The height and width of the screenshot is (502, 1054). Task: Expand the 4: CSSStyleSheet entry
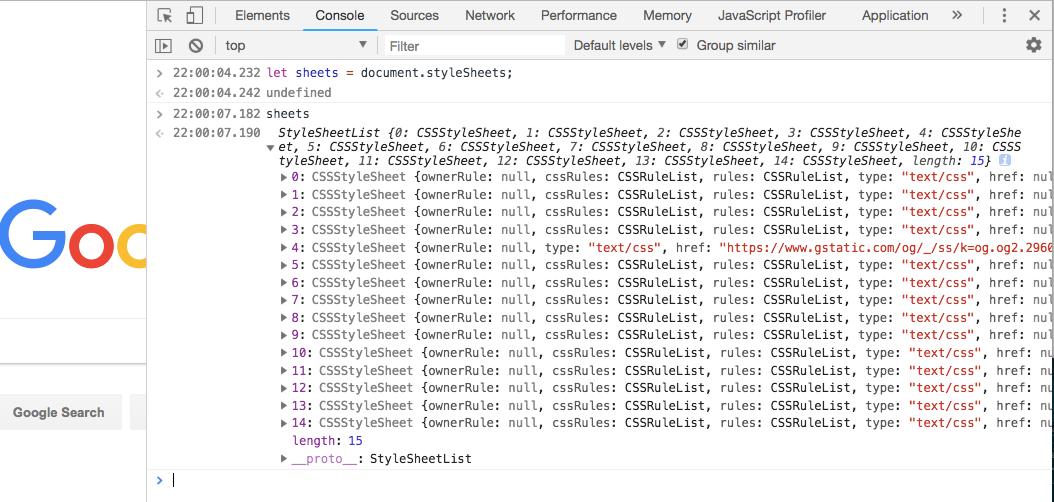pos(286,248)
